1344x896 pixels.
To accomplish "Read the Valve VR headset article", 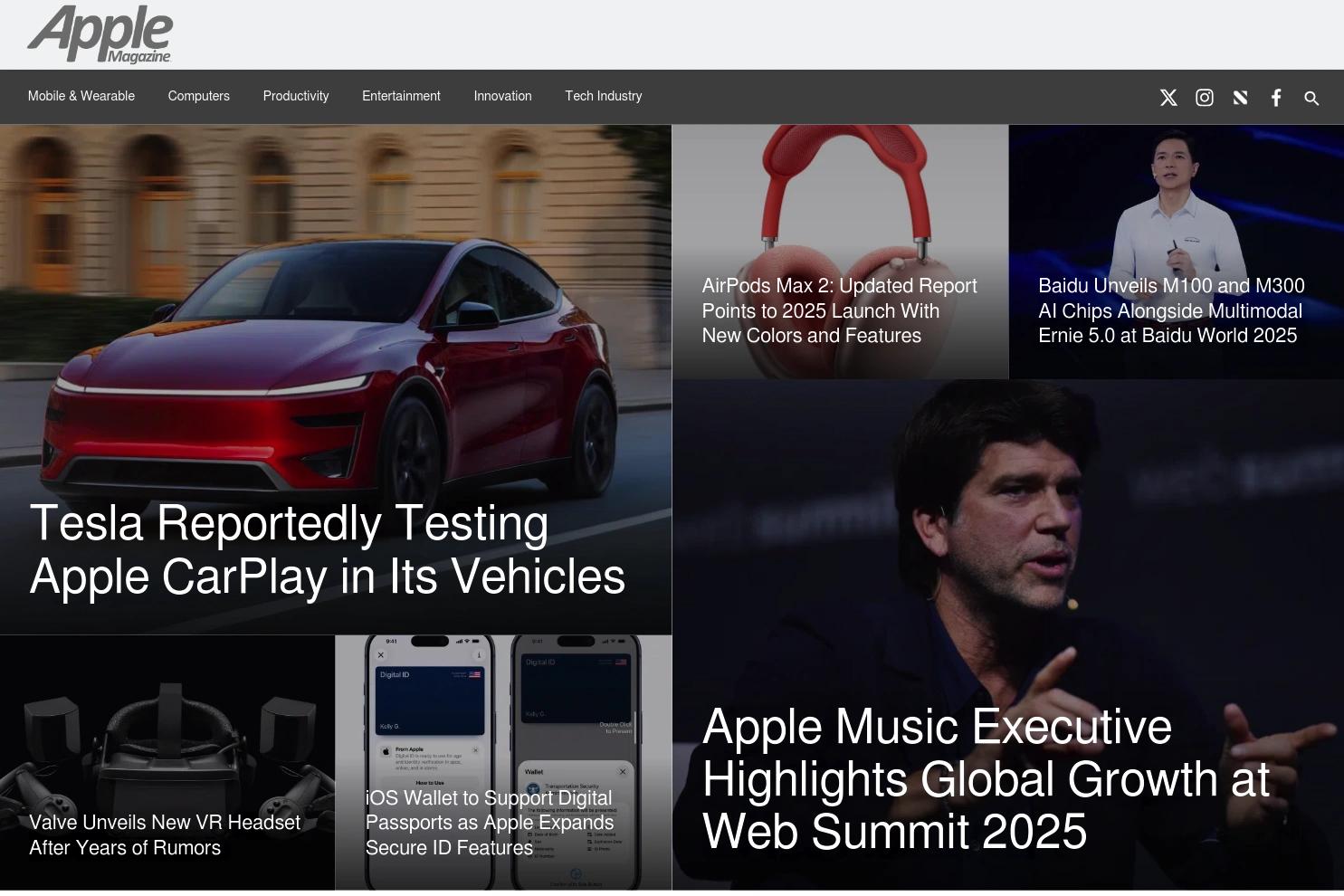I will [166, 834].
